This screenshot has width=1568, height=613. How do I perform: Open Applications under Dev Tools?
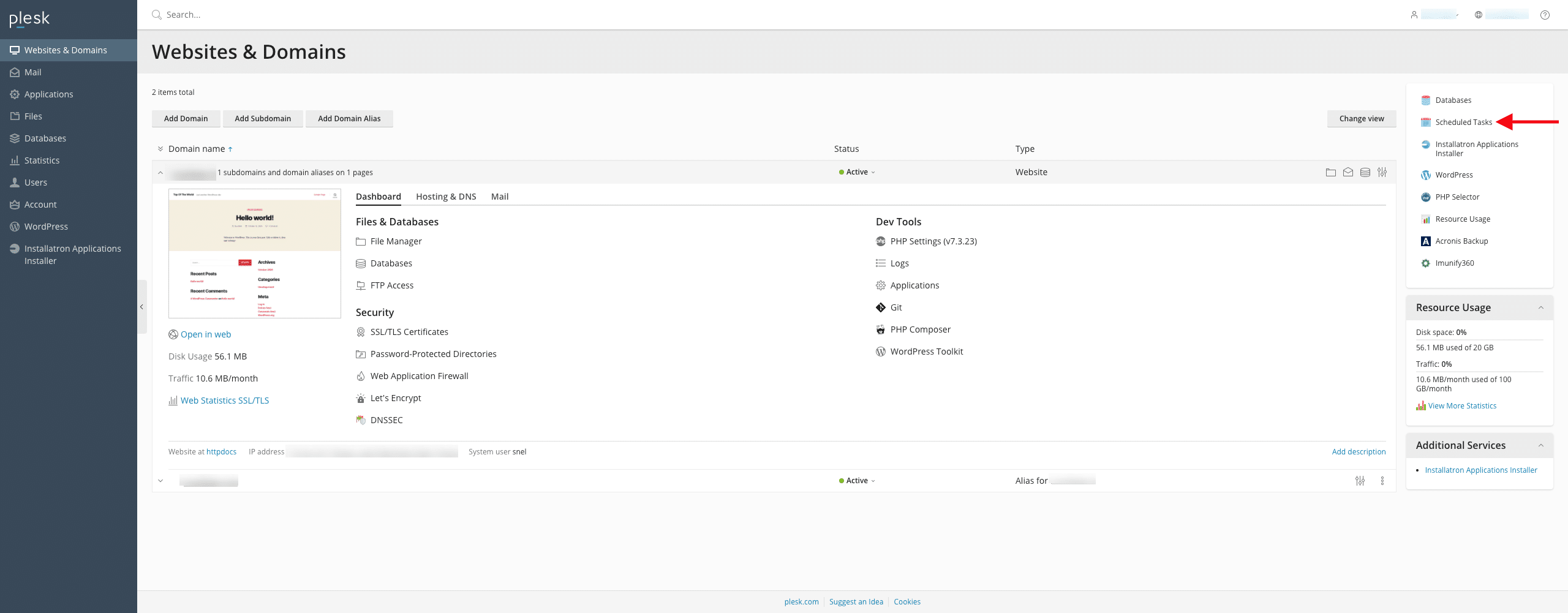point(908,285)
